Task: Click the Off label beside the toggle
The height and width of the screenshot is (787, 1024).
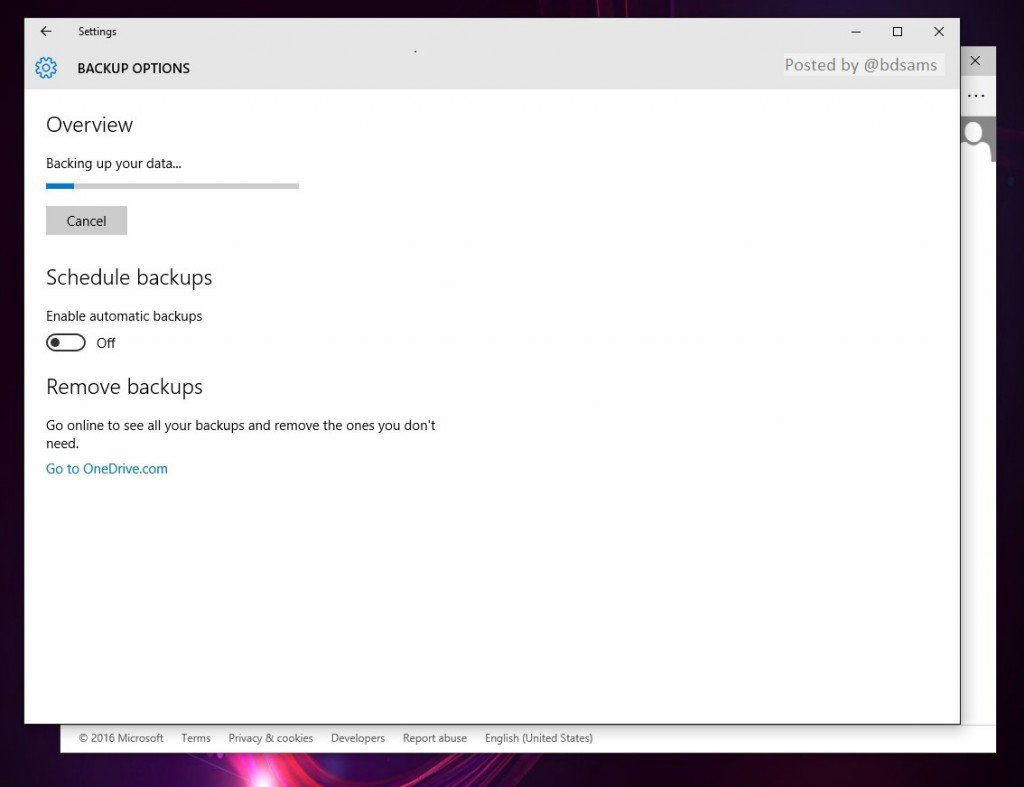Action: 106,343
